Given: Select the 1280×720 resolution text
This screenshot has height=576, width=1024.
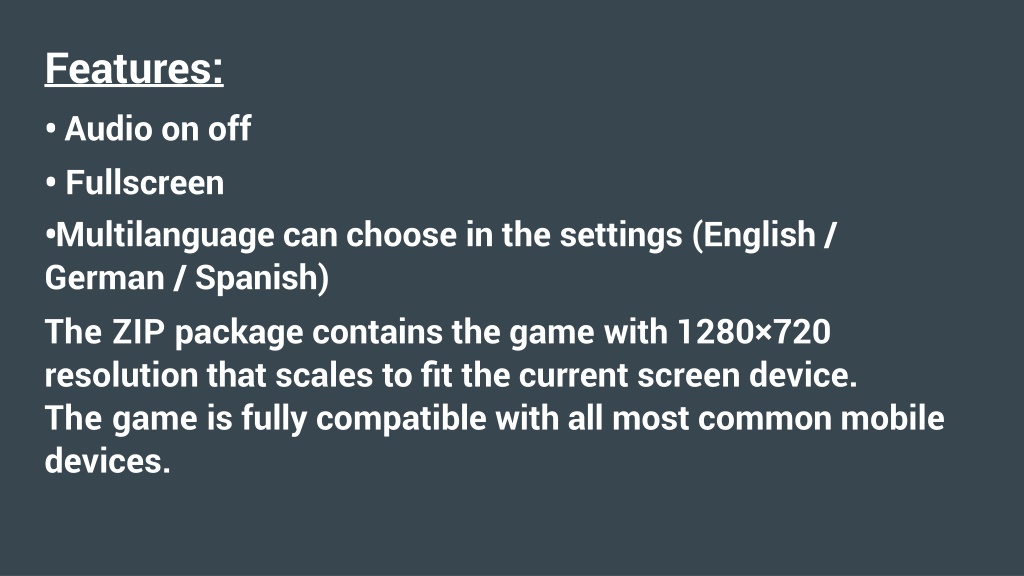Looking at the screenshot, I should coord(754,332).
